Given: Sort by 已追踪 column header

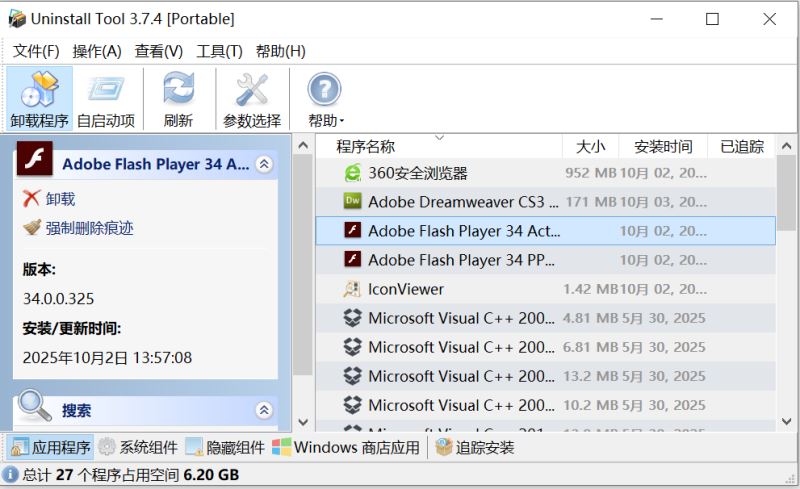Looking at the screenshot, I should coord(741,146).
